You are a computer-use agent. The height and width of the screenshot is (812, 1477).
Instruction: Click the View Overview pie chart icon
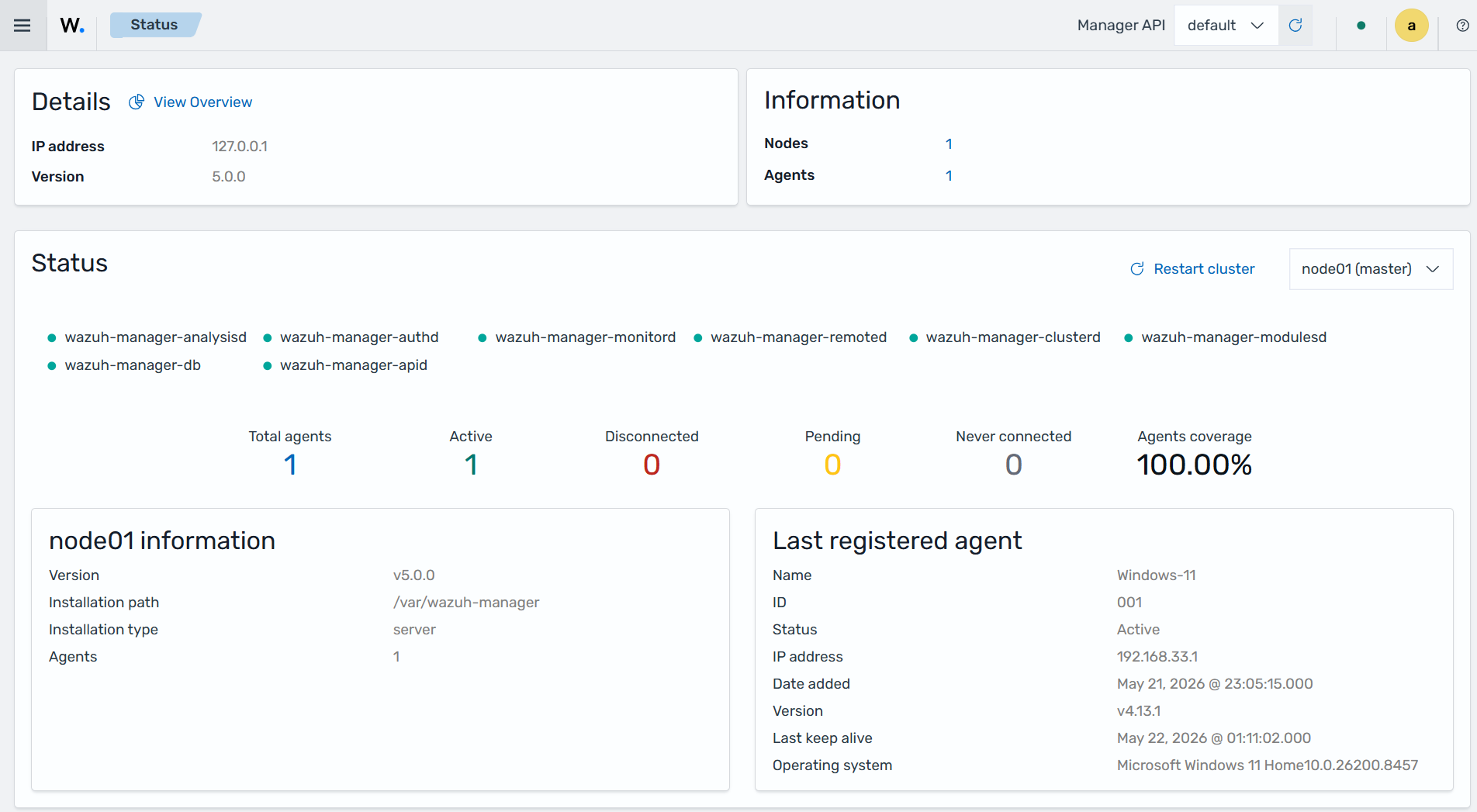[137, 102]
